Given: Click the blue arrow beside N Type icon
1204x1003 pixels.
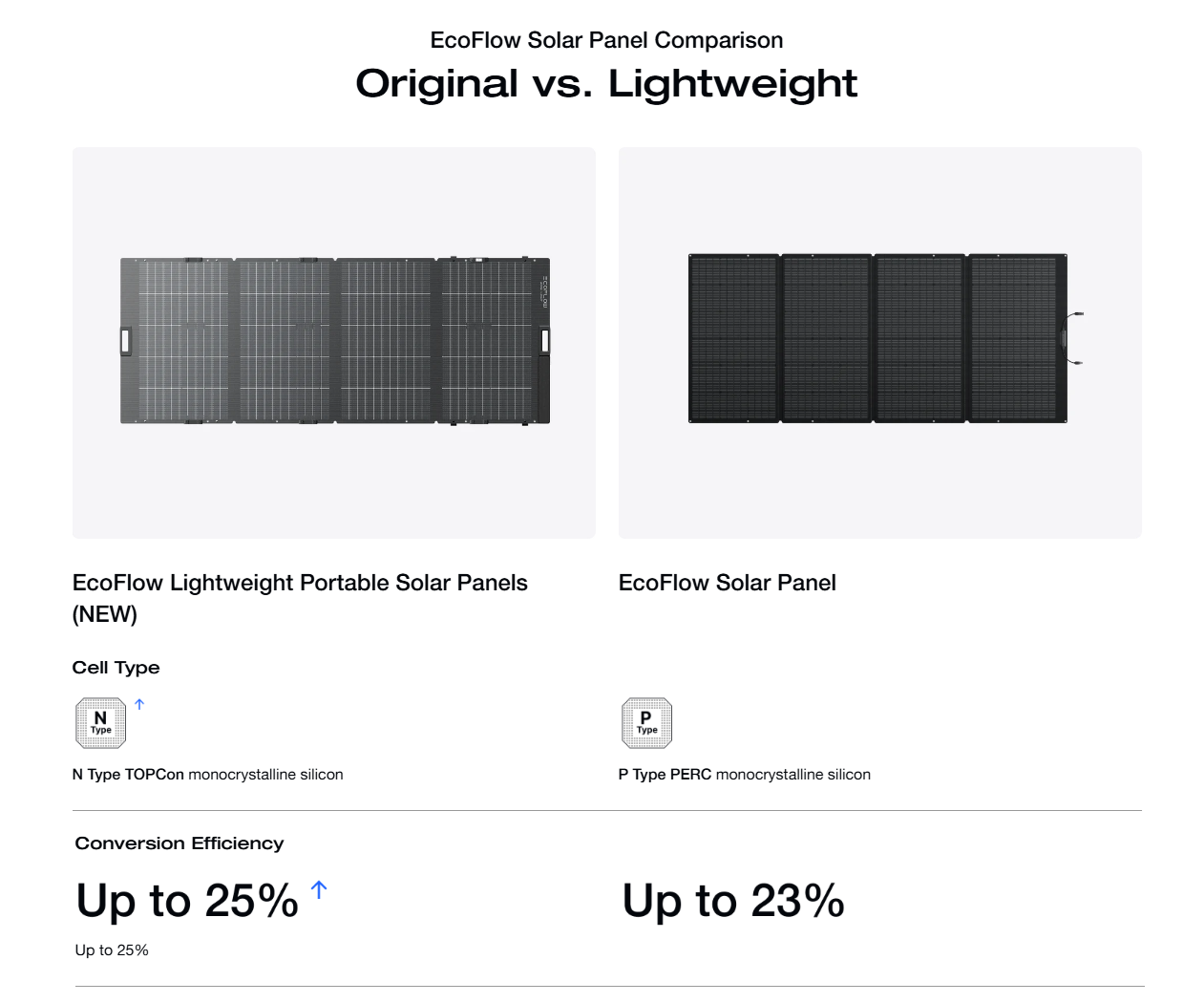Looking at the screenshot, I should [139, 705].
